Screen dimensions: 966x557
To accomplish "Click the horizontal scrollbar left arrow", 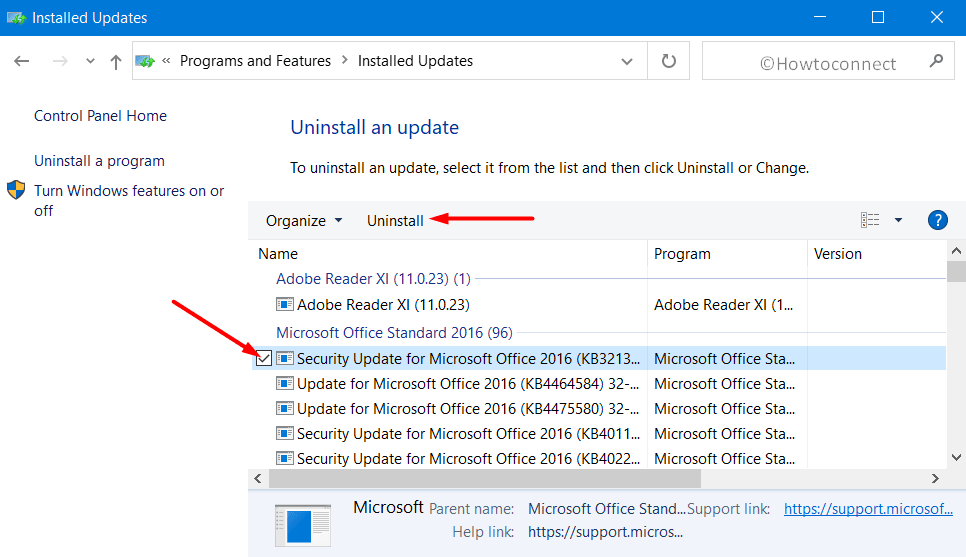I will click(x=258, y=478).
